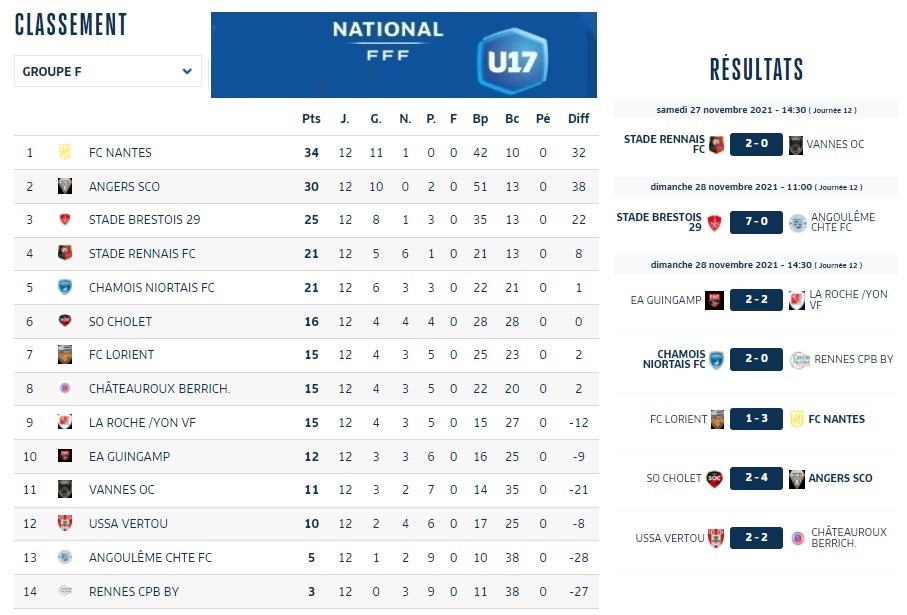Click the FC Nantes crest in standings
Viewport: 907px width, 615px height.
tap(65, 153)
